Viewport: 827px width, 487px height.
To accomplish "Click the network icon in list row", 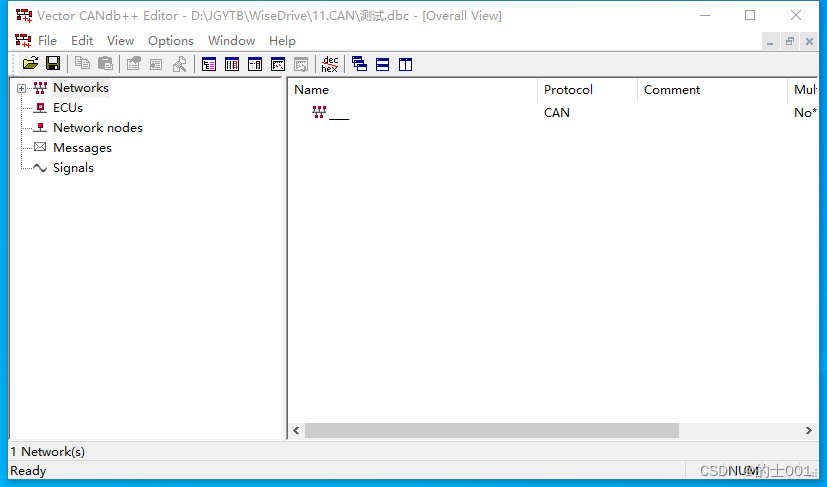I will (319, 112).
